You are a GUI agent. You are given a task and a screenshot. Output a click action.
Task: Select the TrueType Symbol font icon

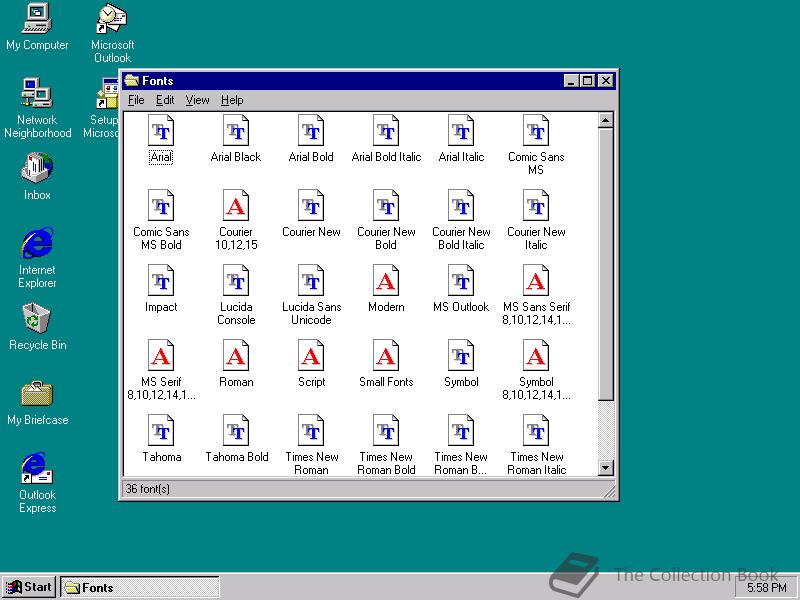click(461, 356)
